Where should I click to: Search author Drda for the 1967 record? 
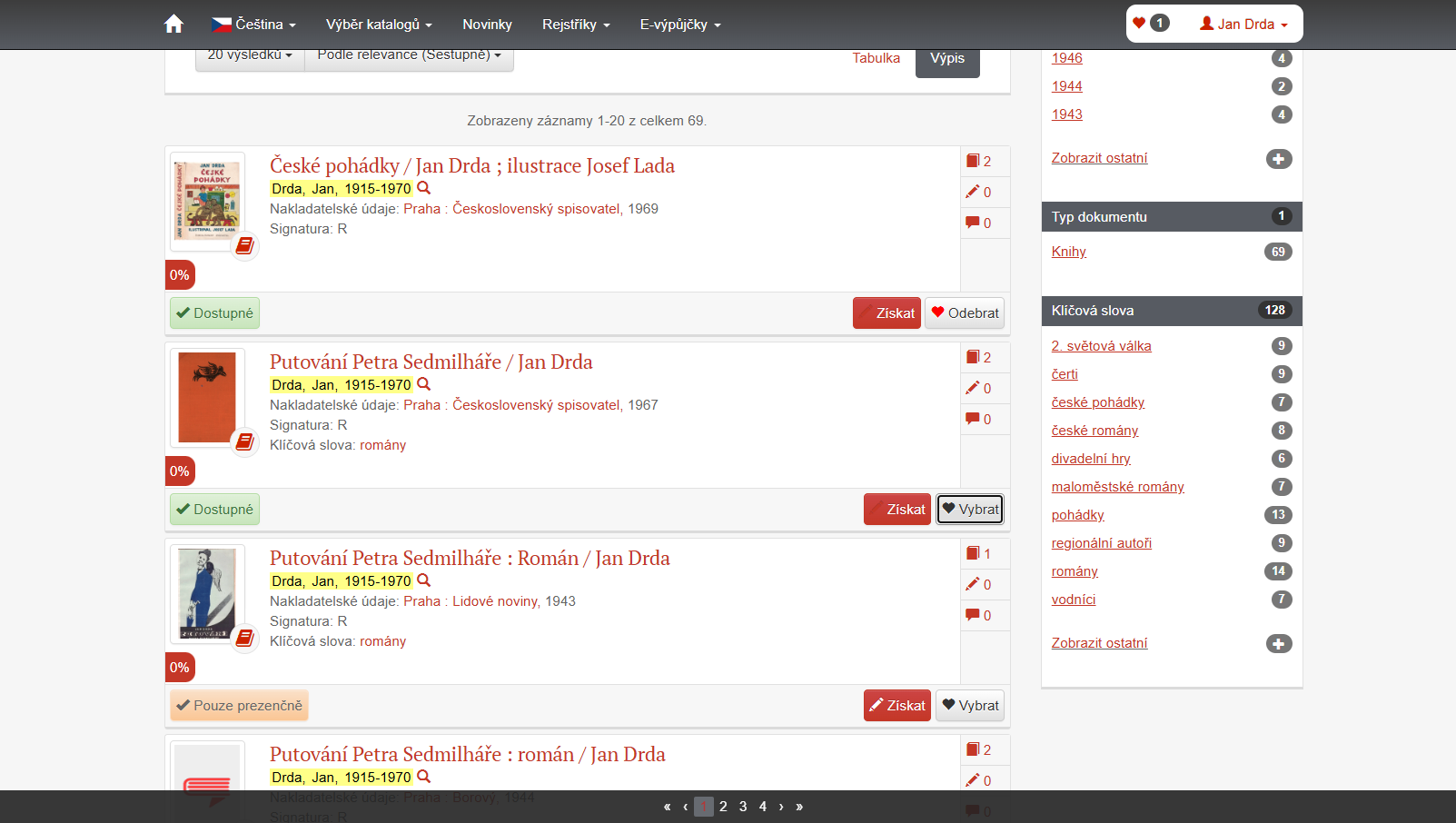point(423,384)
